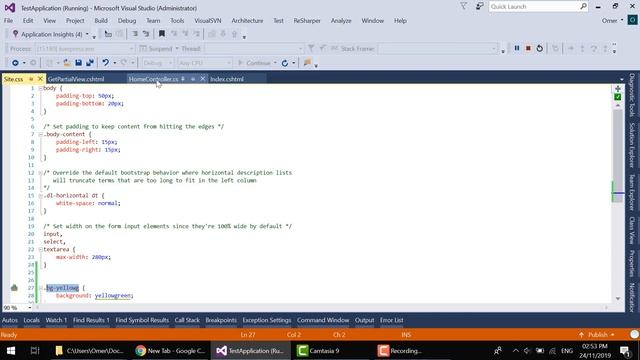
Task: Click the browser refresh icon beside Continue
Action: [x=285, y=63]
